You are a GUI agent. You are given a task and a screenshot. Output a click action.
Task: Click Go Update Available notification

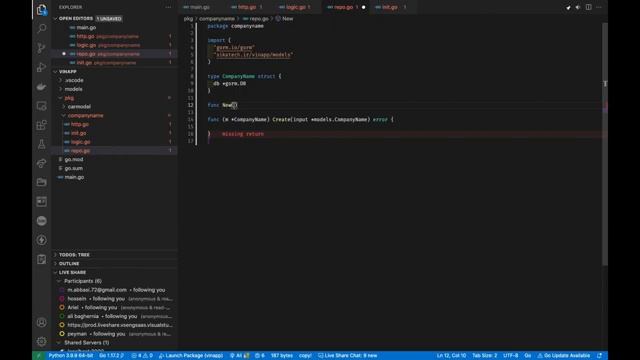pyautogui.click(x=564, y=356)
